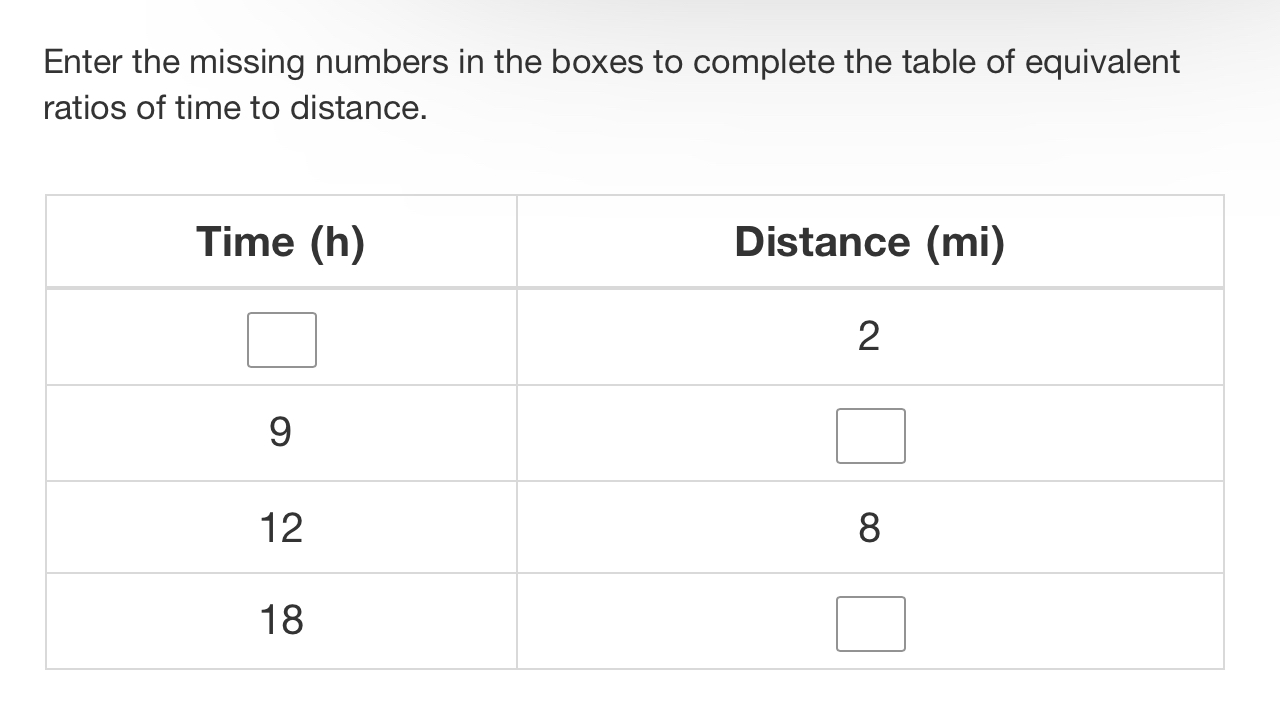Image resolution: width=1280 pixels, height=702 pixels.
Task: Click the table border between the columns
Action: coord(516,430)
